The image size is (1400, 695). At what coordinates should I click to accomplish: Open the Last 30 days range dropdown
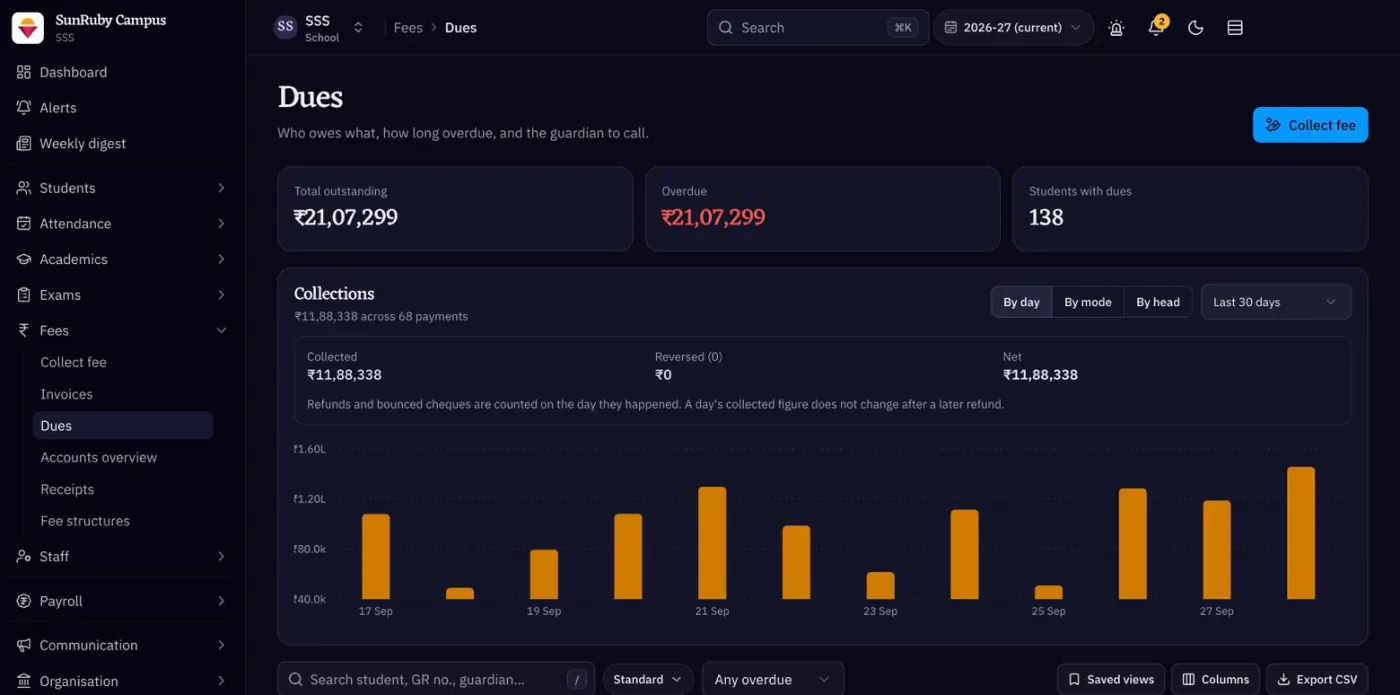(x=1275, y=302)
